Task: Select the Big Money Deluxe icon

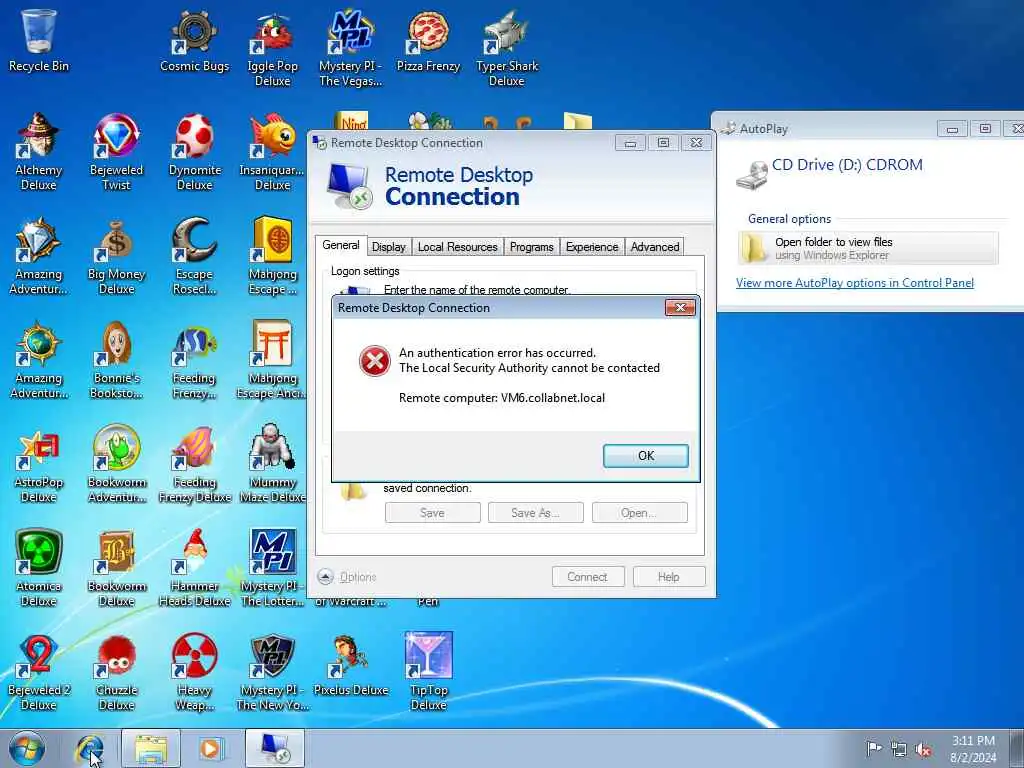Action: [116, 256]
